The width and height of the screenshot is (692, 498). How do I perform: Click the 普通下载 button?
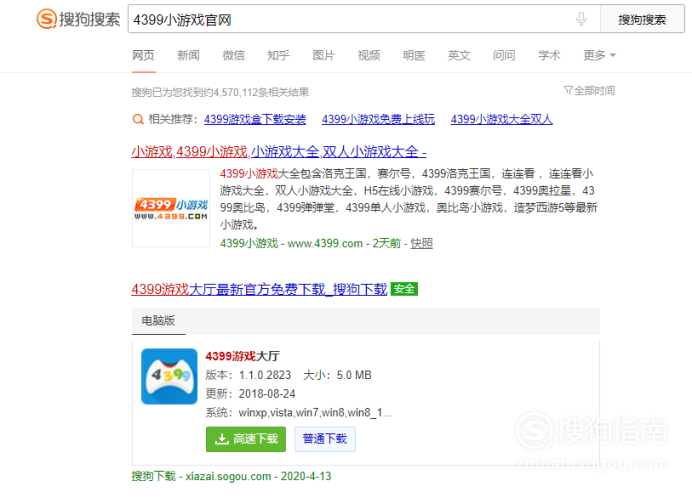click(x=325, y=439)
